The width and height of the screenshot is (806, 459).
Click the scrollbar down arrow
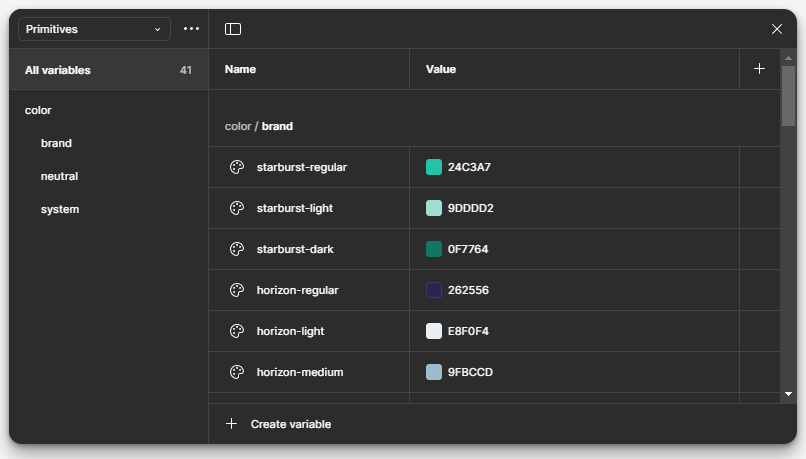click(788, 394)
